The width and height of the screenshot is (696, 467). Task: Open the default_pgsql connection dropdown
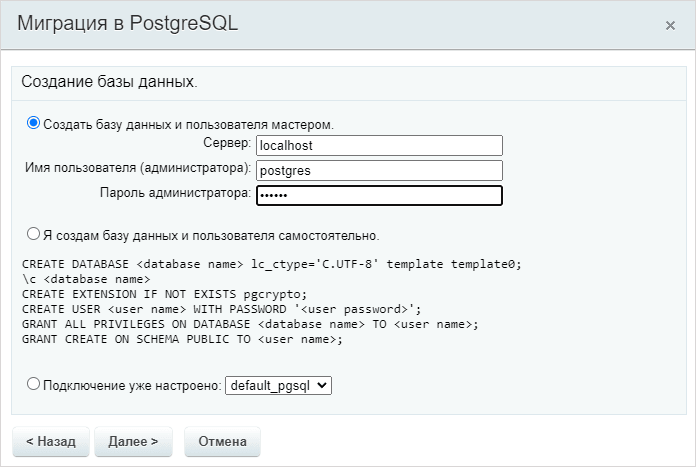(278, 385)
